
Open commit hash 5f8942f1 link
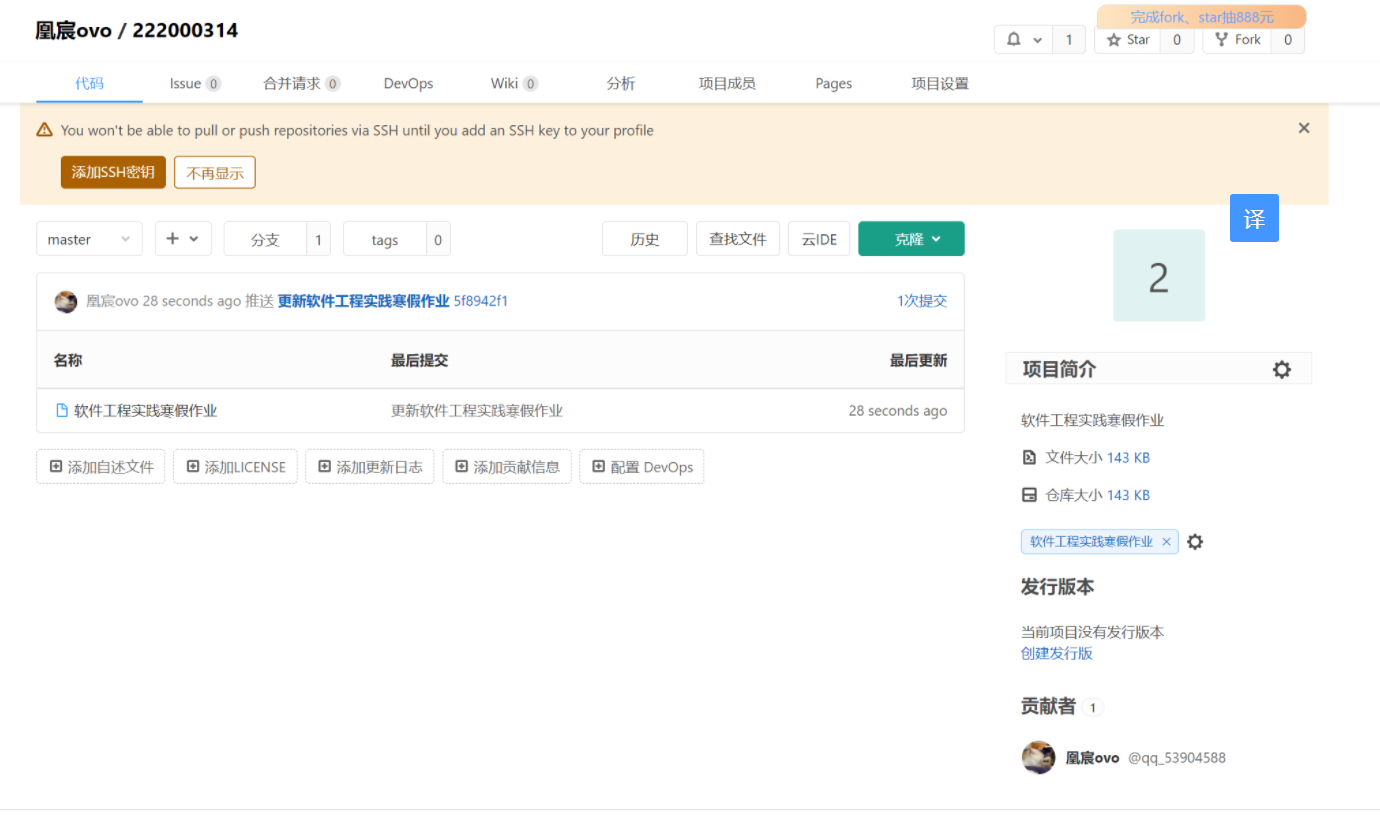point(481,301)
